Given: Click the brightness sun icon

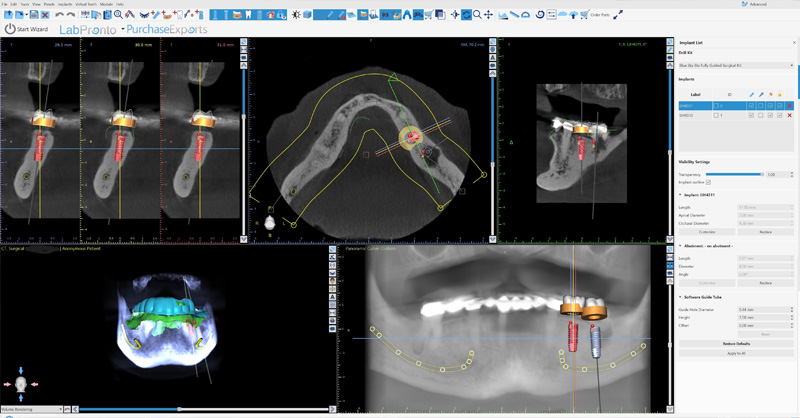Looking at the screenshot, I should [296, 15].
